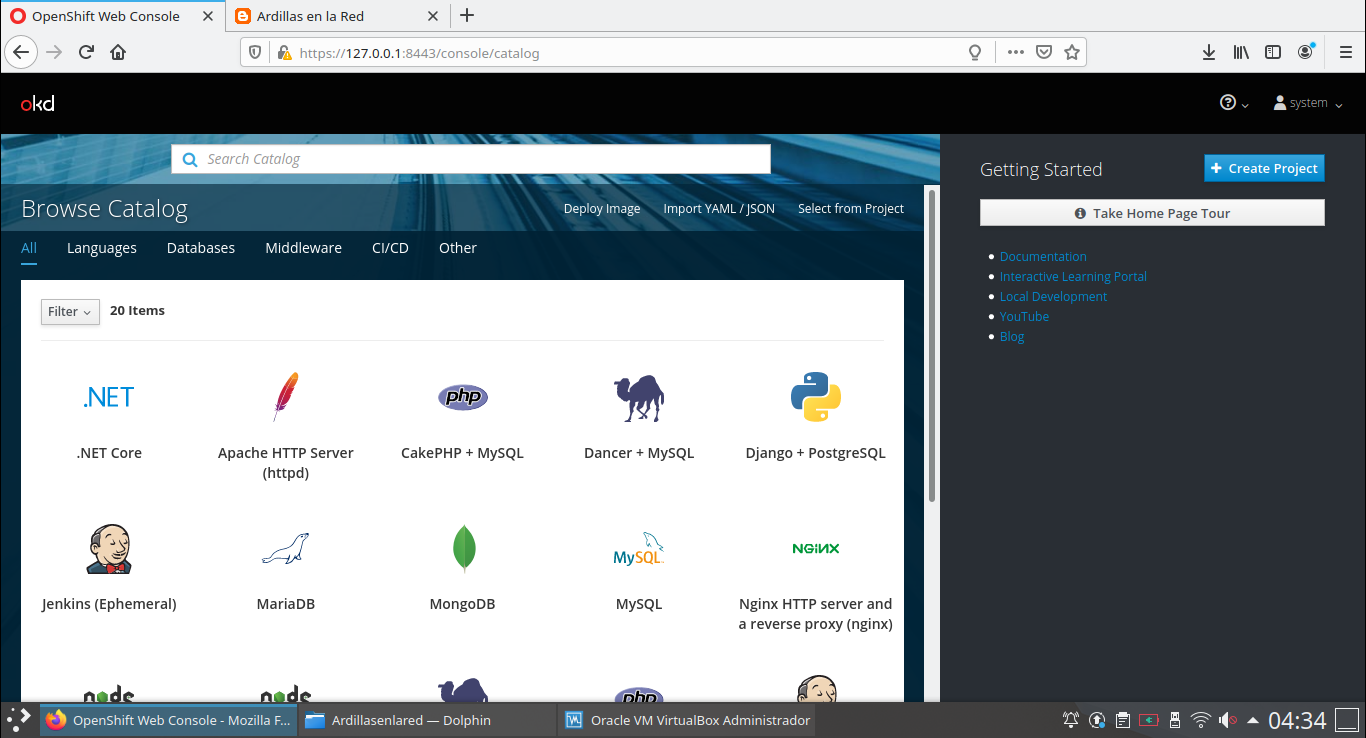The height and width of the screenshot is (738, 1366).
Task: Click the Create Project button
Action: click(1264, 168)
